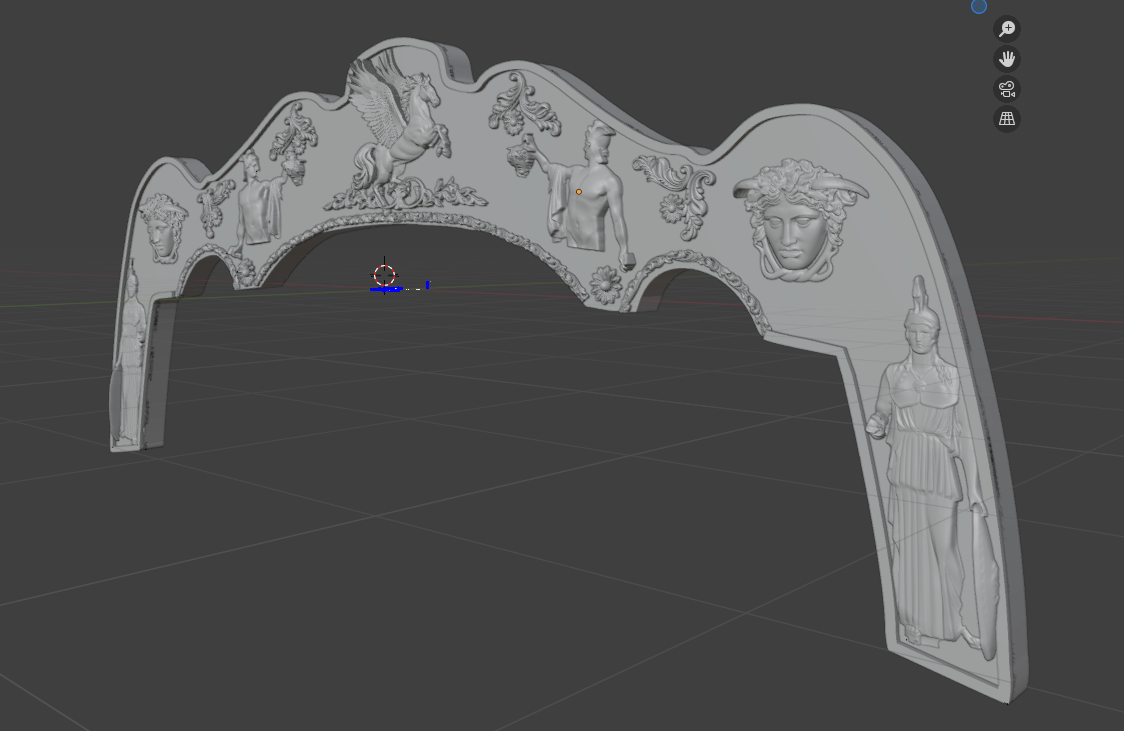Click the blue navigation gizmo axis circle
The width and height of the screenshot is (1124, 731).
click(979, 6)
